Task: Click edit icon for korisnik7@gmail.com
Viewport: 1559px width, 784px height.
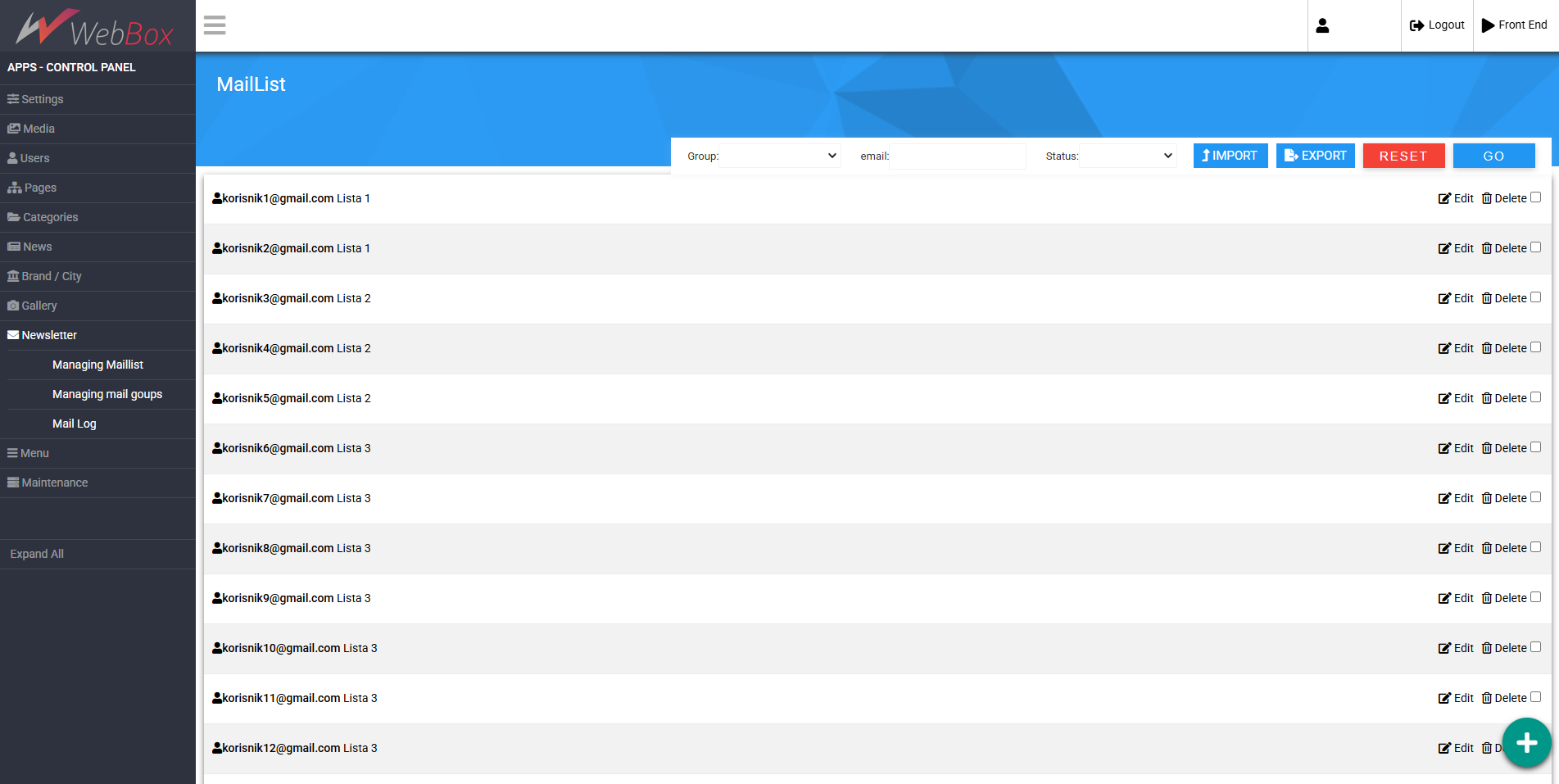Action: click(x=1444, y=499)
